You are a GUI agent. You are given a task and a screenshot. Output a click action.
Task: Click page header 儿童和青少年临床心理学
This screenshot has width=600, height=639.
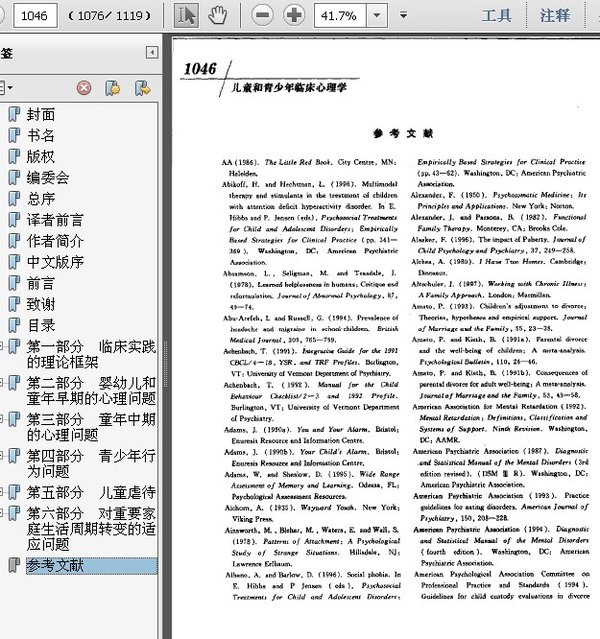(x=289, y=87)
